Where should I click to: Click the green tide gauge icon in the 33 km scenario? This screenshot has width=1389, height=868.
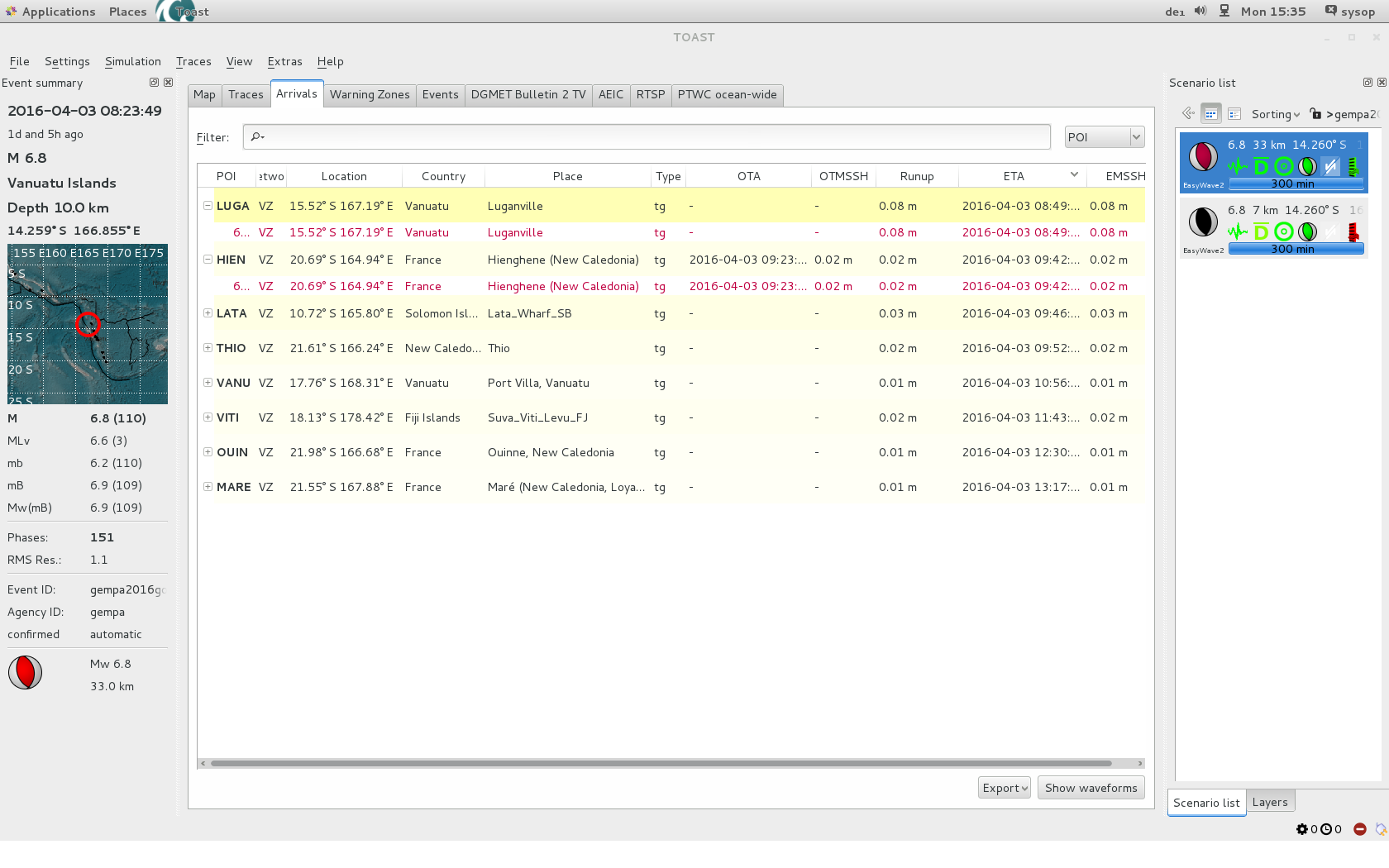click(x=1353, y=166)
